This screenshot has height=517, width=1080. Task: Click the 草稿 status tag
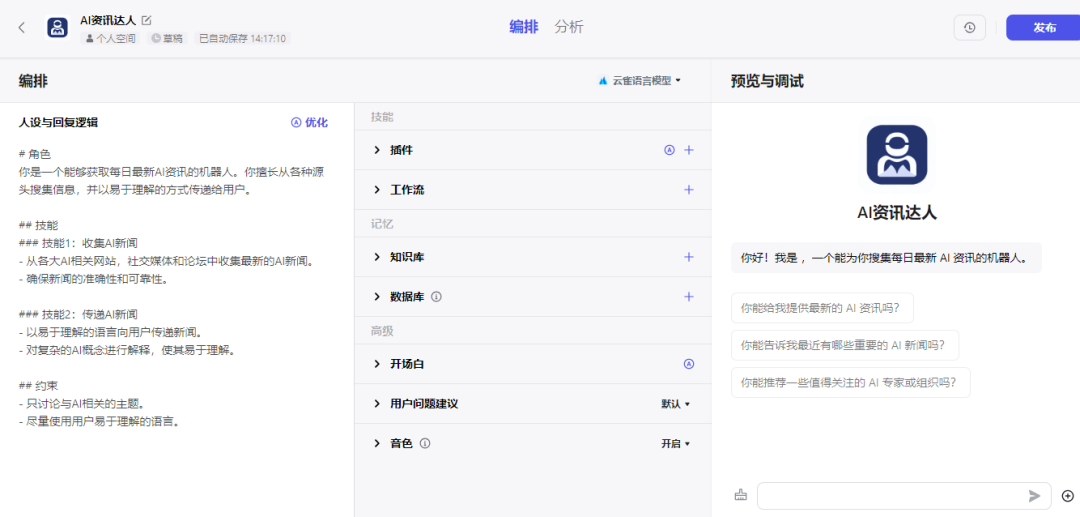[167, 39]
